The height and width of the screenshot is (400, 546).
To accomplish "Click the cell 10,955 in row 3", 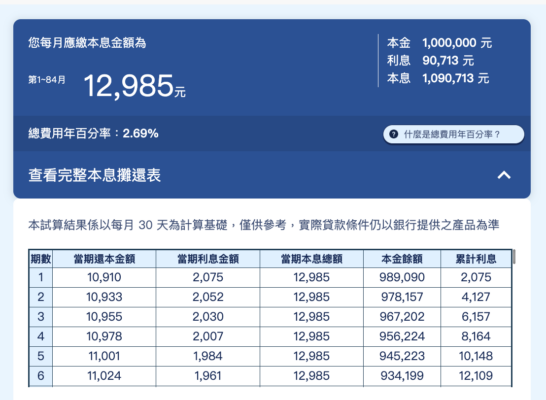I will (104, 317).
